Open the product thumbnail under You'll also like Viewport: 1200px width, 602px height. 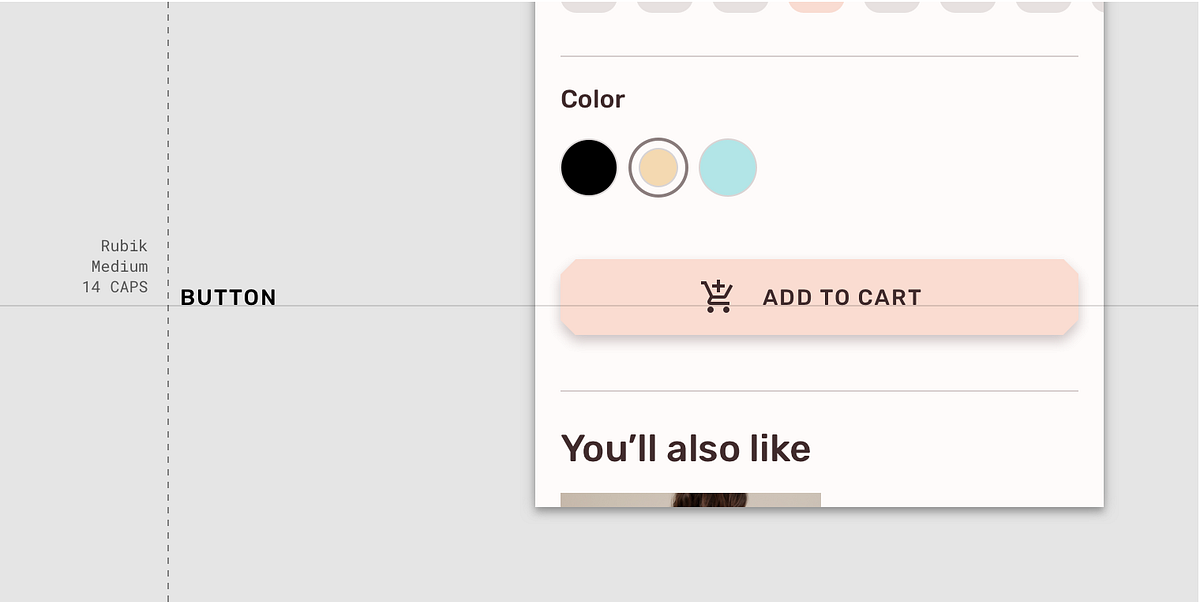(x=690, y=500)
